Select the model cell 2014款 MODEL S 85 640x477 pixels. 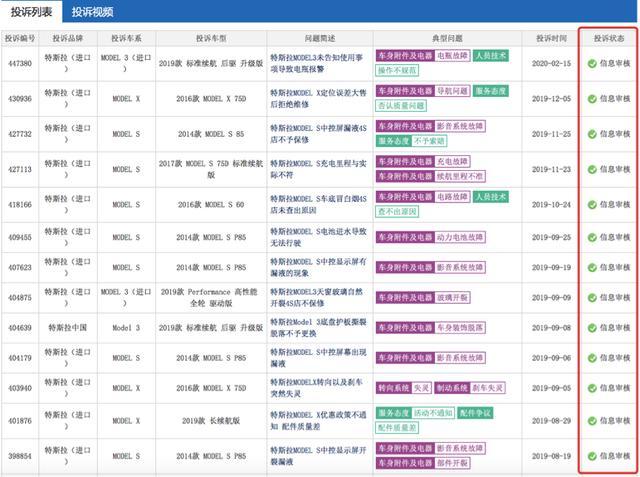211,134
